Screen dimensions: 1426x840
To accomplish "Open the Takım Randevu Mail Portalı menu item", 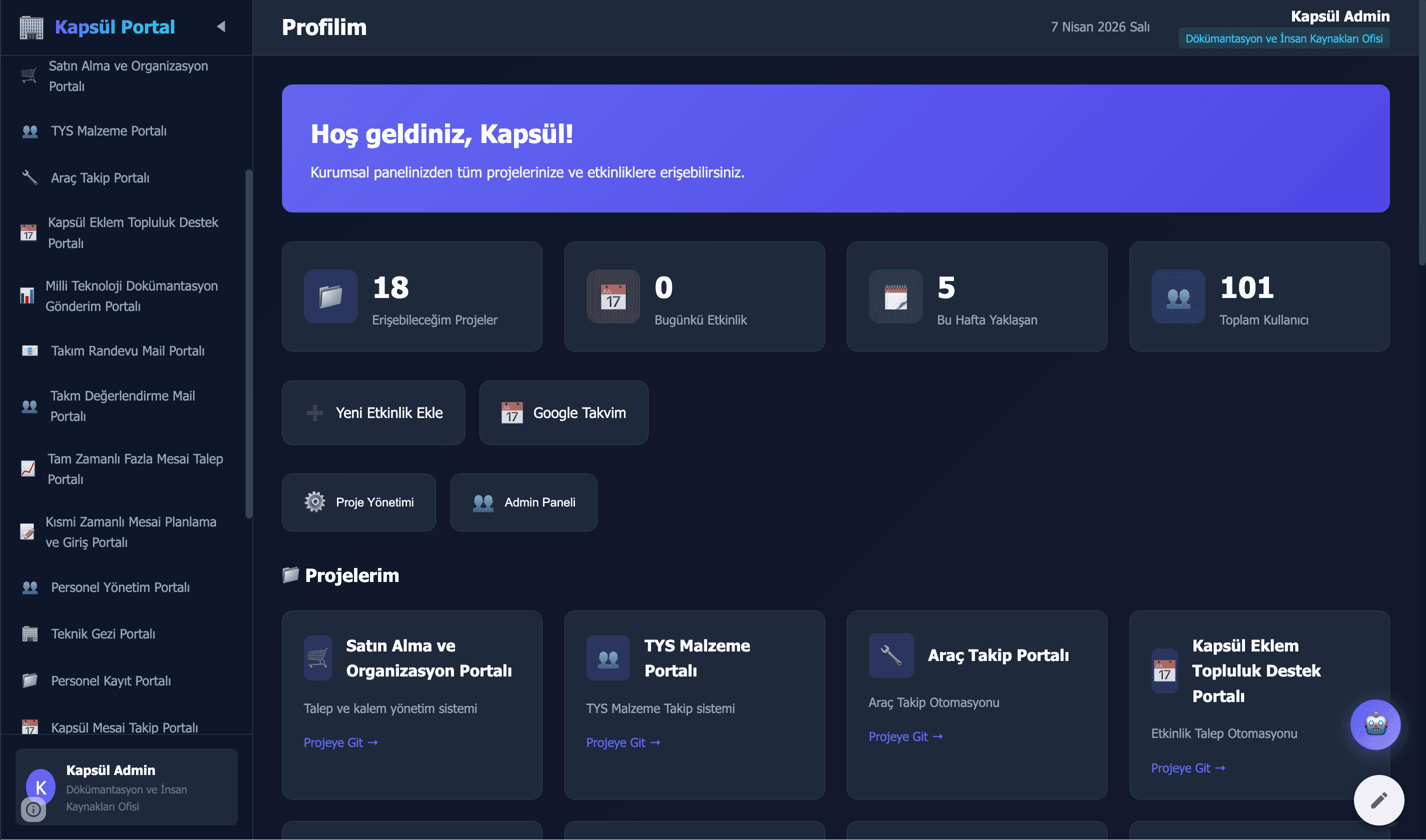I will [x=127, y=351].
